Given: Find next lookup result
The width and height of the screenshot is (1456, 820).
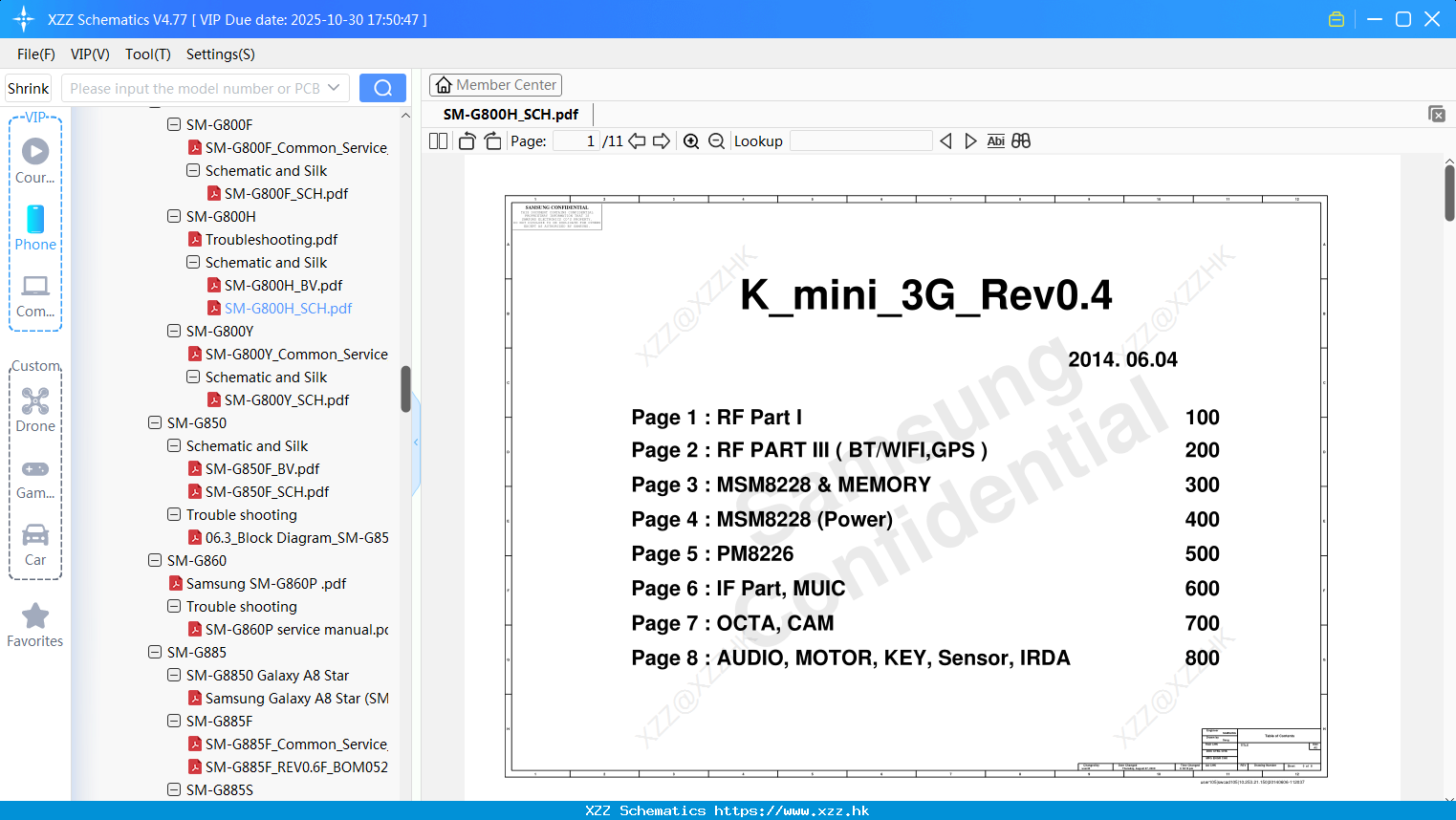Looking at the screenshot, I should (970, 140).
